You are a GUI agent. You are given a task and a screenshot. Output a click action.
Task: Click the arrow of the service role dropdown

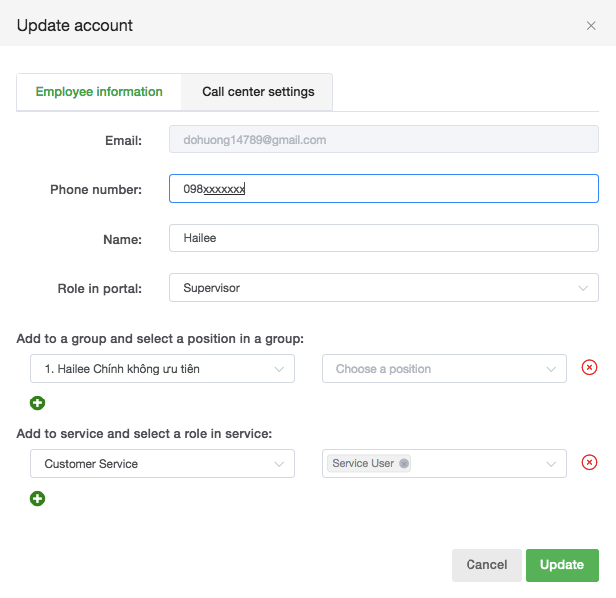pyautogui.click(x=551, y=464)
